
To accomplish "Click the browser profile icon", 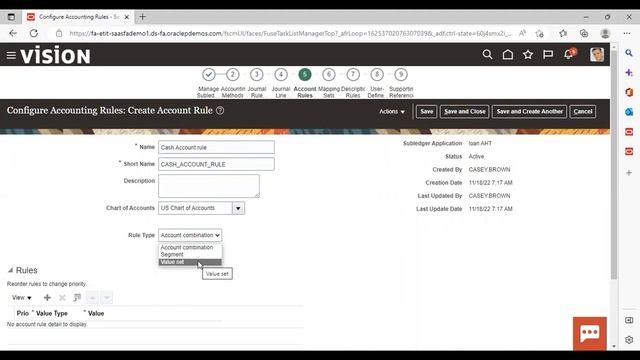I will point(605,33).
